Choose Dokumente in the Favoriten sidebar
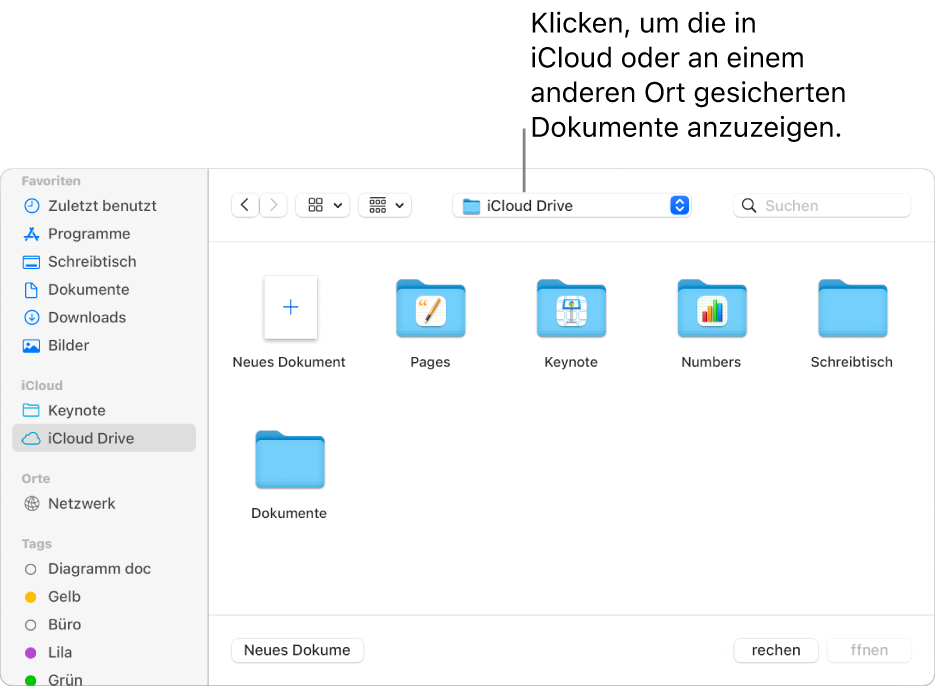The image size is (935, 686). [x=104, y=290]
